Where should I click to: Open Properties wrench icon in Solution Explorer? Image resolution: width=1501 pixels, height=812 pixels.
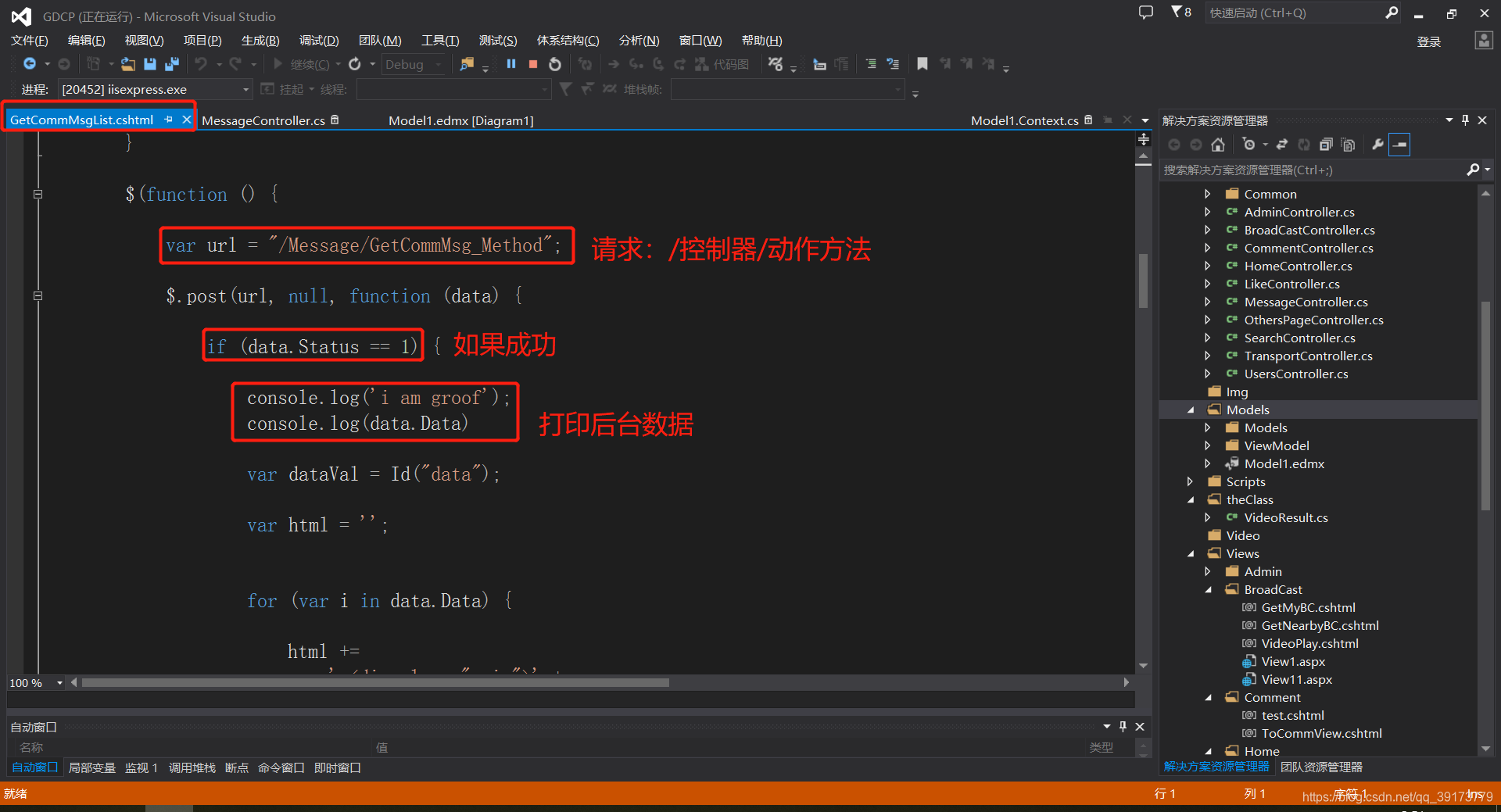coord(1377,145)
